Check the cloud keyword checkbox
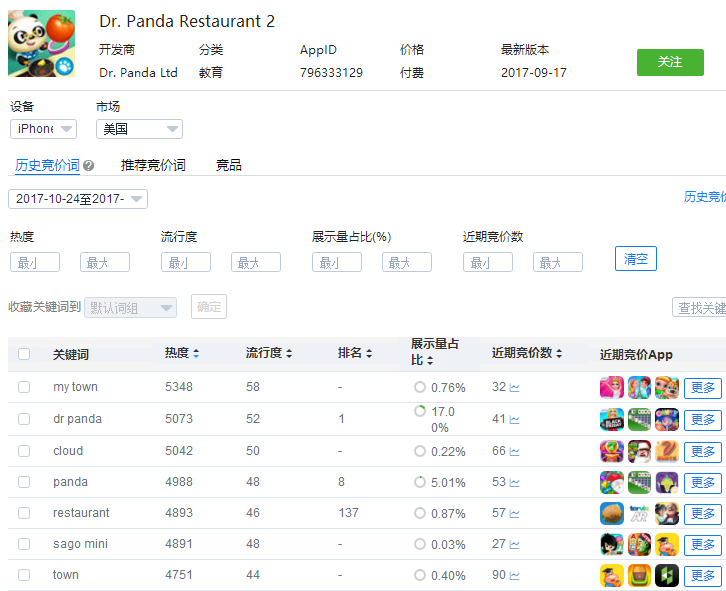 [24, 451]
